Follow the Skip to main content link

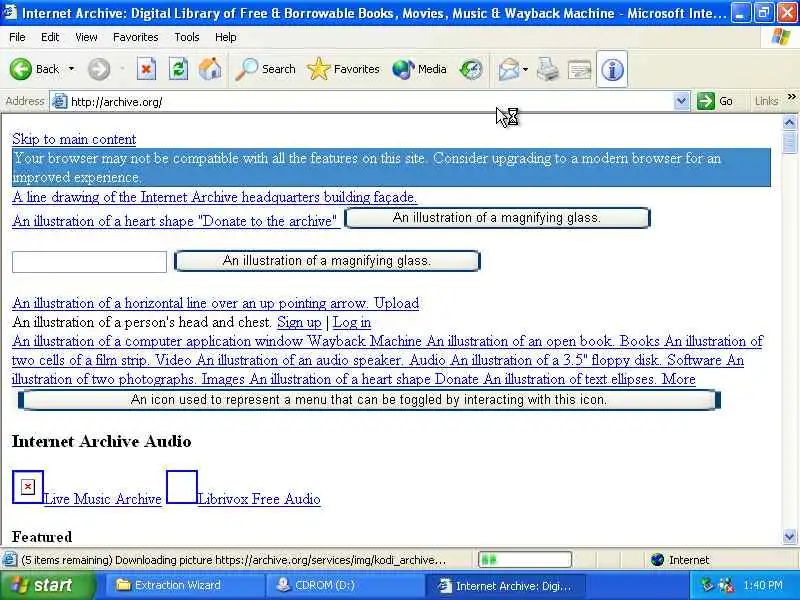(74, 139)
